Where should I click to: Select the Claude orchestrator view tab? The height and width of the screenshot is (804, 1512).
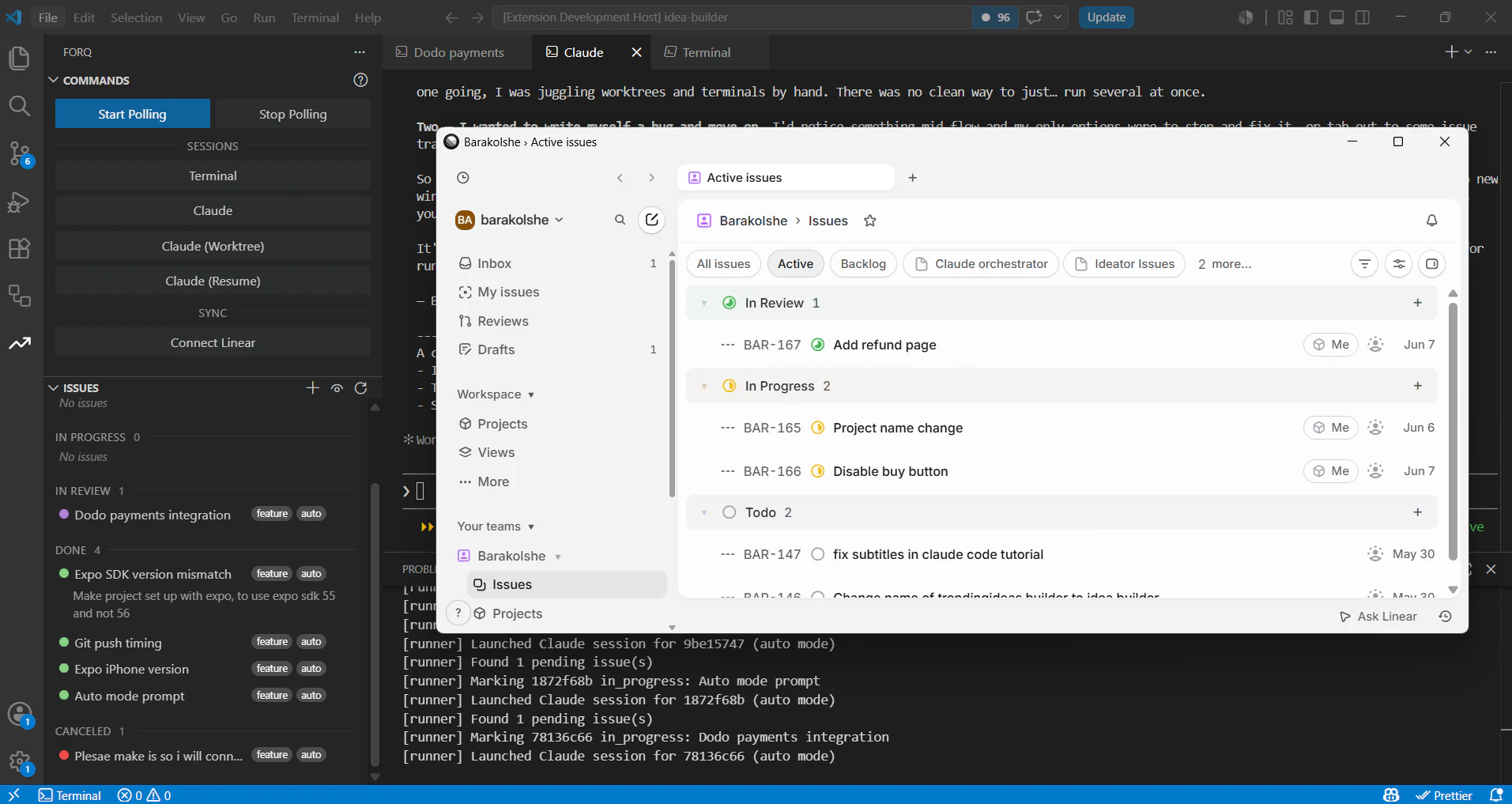[982, 264]
